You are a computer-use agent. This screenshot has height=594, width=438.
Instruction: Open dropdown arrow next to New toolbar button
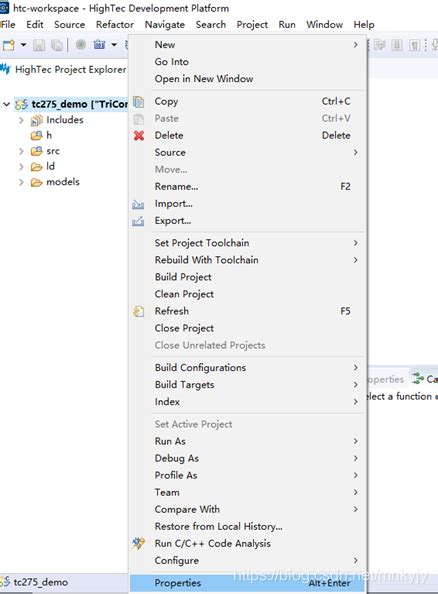point(23,45)
